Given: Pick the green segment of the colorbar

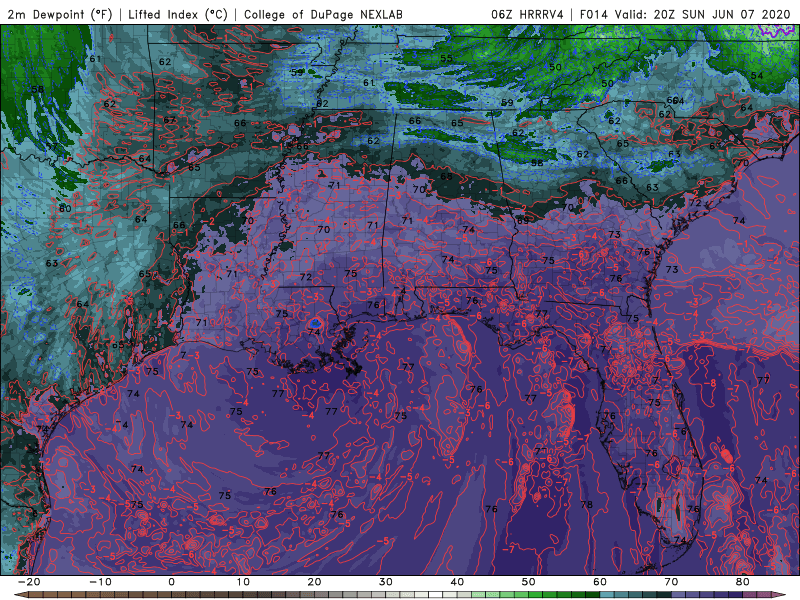Looking at the screenshot, I should tap(536, 595).
